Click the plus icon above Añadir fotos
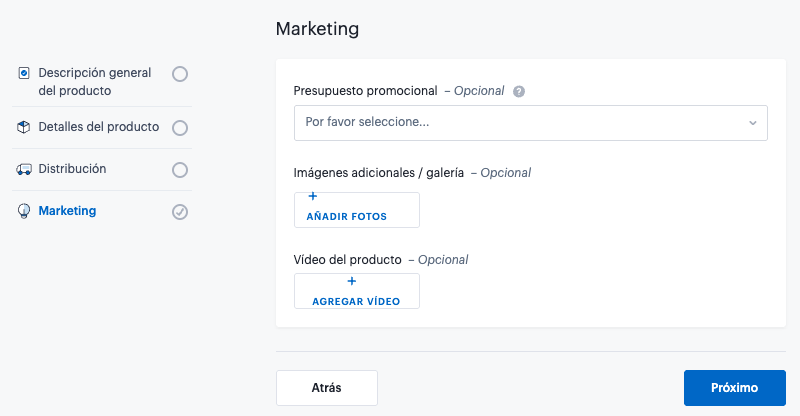 (x=313, y=197)
